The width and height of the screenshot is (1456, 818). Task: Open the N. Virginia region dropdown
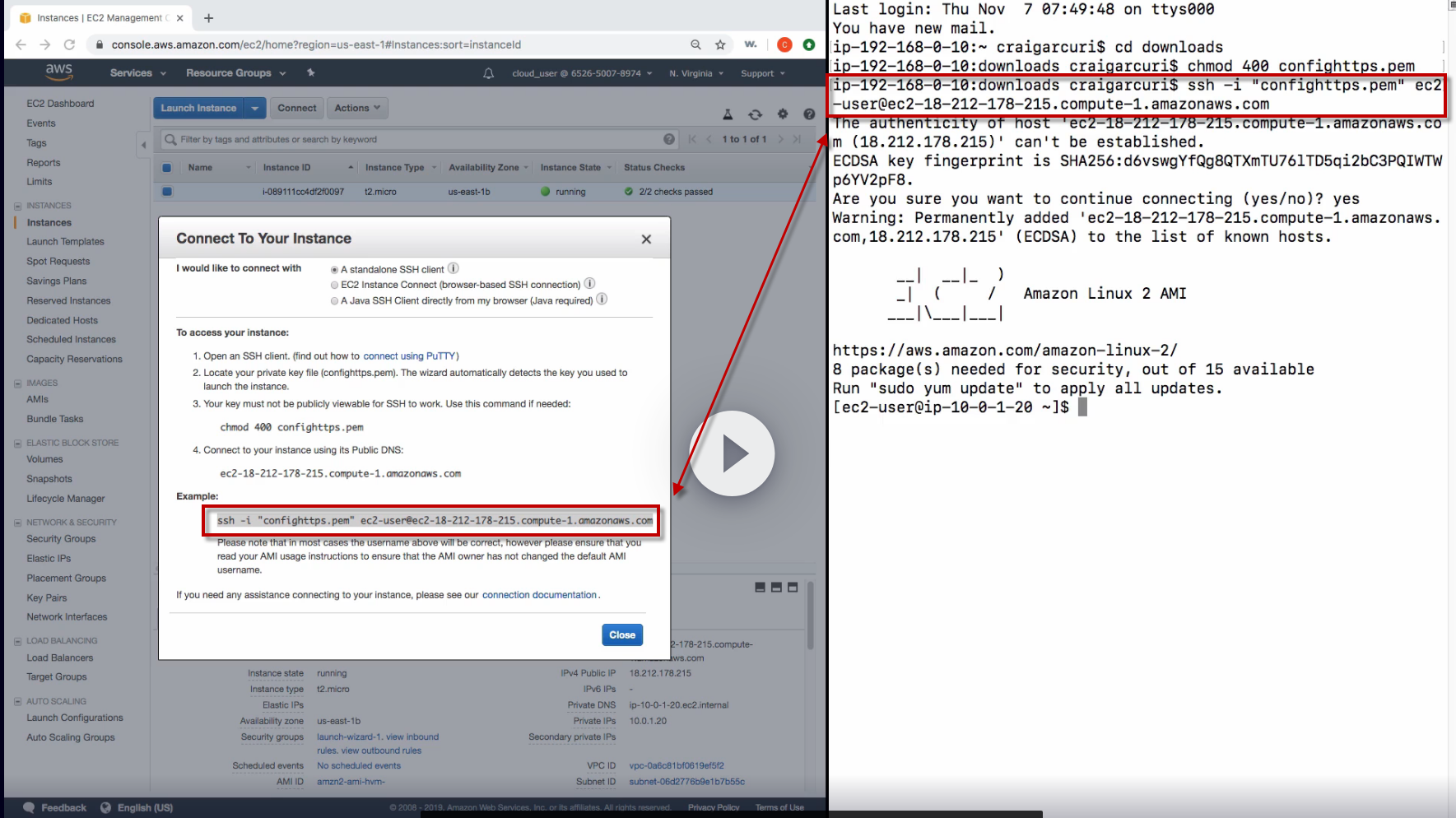coord(696,73)
